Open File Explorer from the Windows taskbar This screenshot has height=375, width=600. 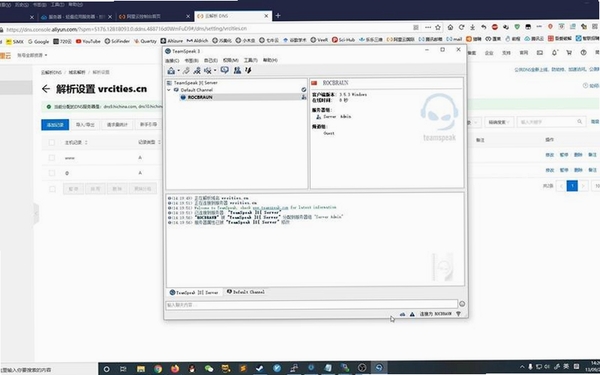pos(141,369)
